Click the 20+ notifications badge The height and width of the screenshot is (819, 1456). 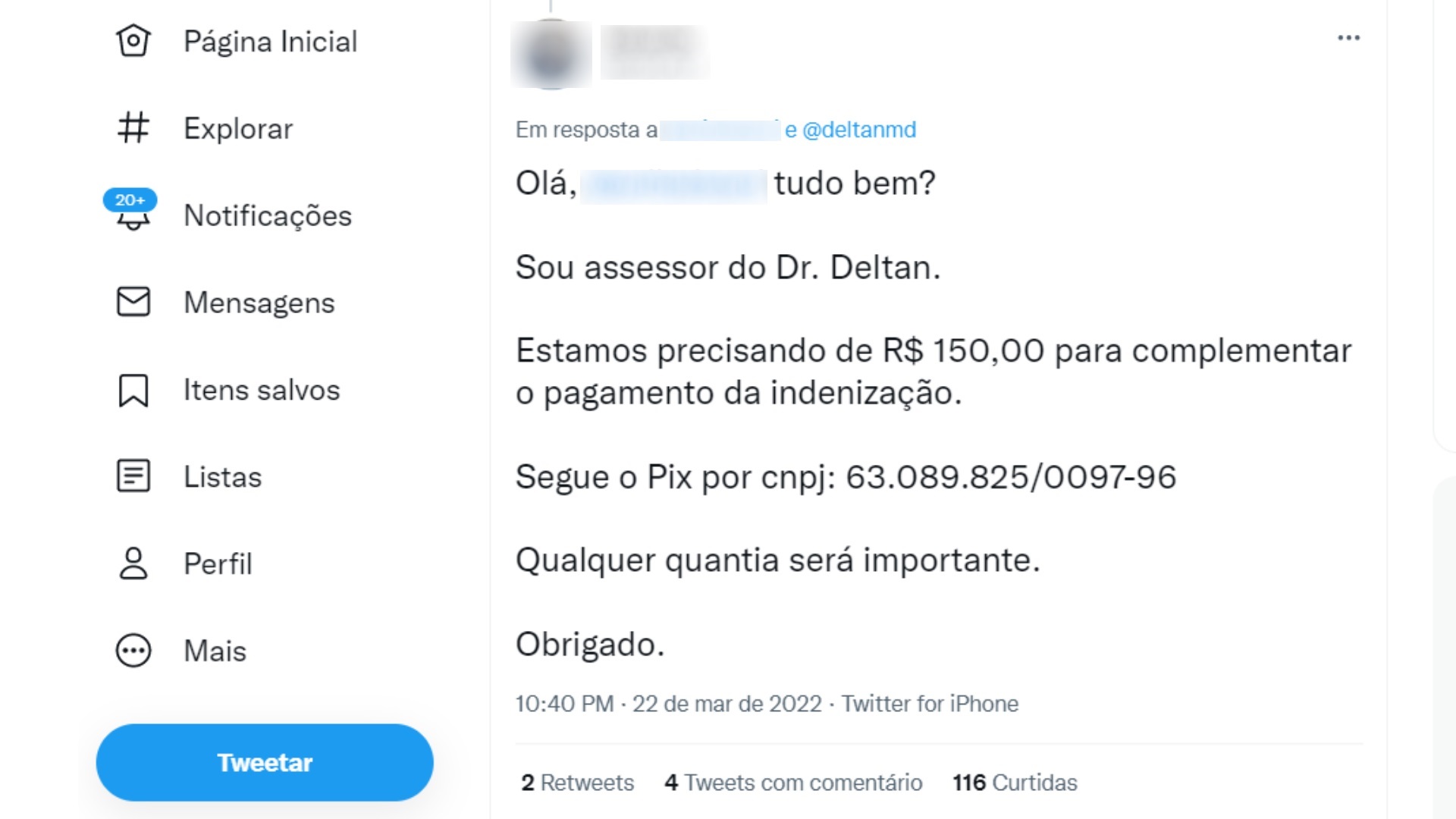[x=130, y=200]
